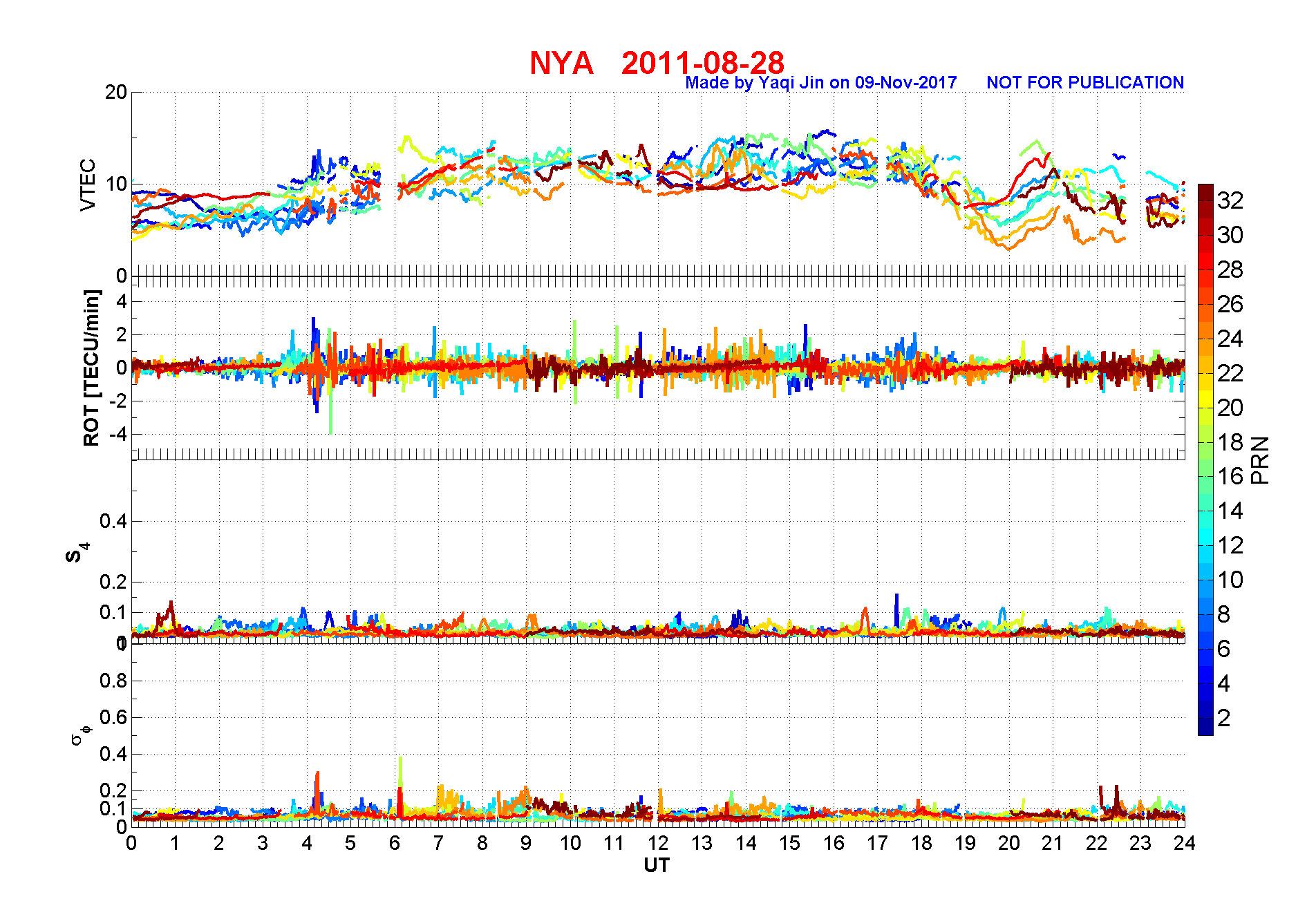The width and height of the screenshot is (1316, 919).
Task: Click ROT axis tick label '-2'
Action: click(x=119, y=401)
